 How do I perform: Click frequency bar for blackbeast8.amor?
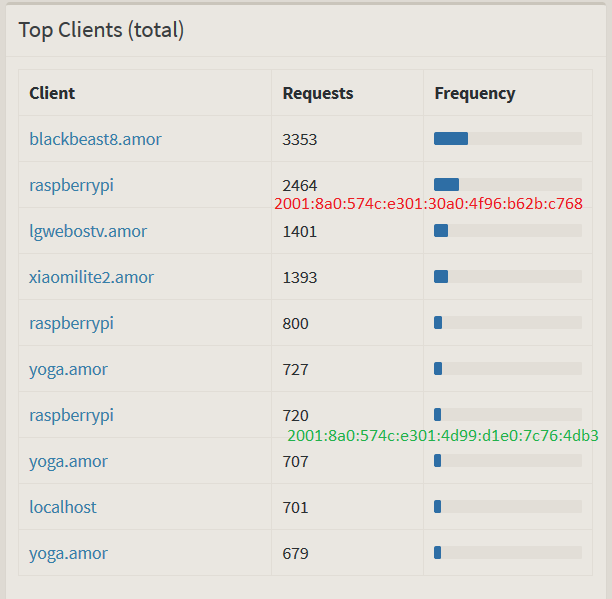pos(508,139)
